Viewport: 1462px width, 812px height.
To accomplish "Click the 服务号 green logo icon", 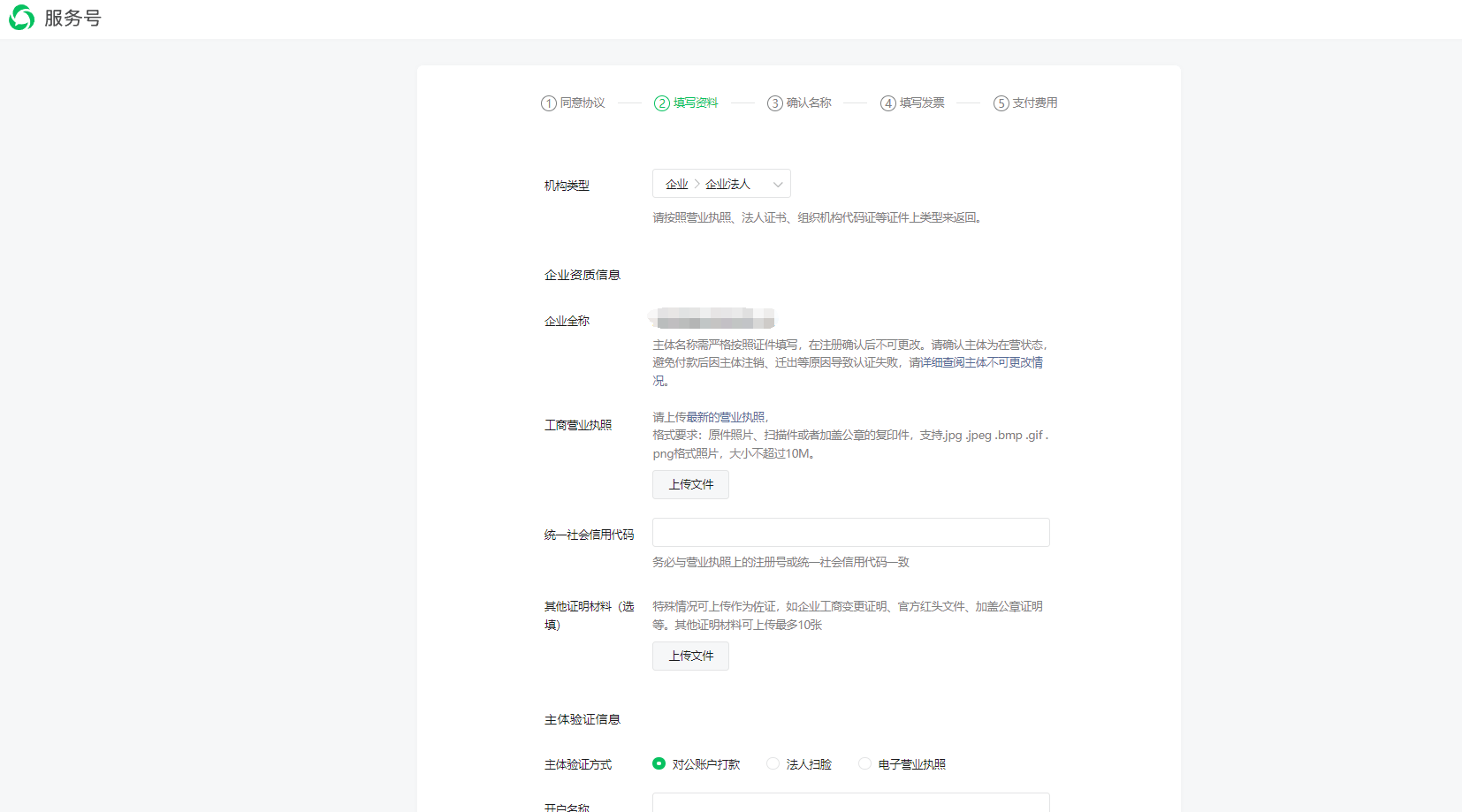I will click(x=22, y=18).
